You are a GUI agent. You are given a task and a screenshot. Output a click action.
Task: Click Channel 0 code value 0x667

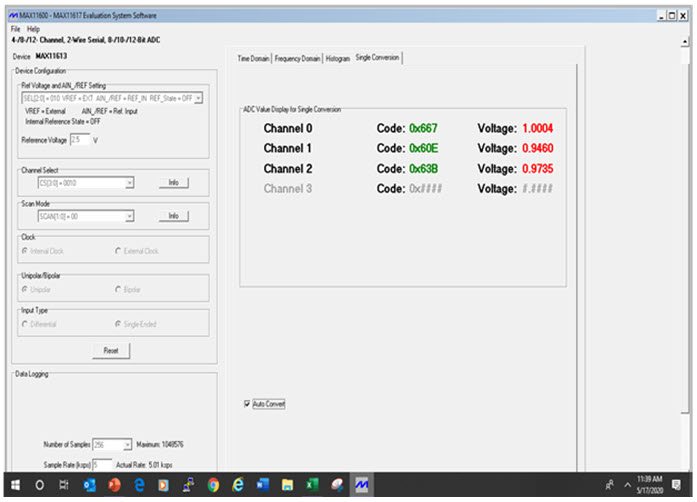tap(423, 129)
